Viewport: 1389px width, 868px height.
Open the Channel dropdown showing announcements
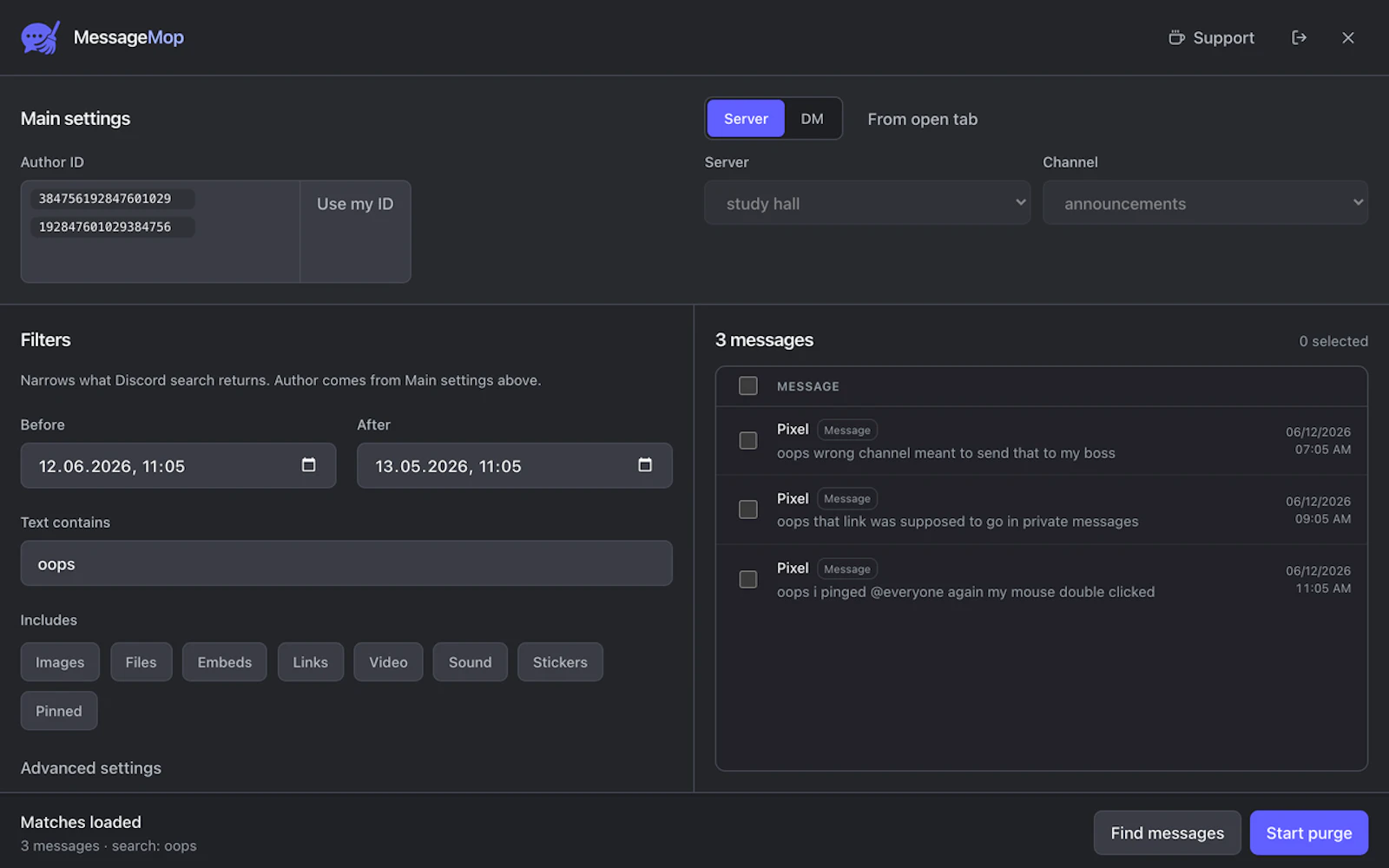[1205, 203]
